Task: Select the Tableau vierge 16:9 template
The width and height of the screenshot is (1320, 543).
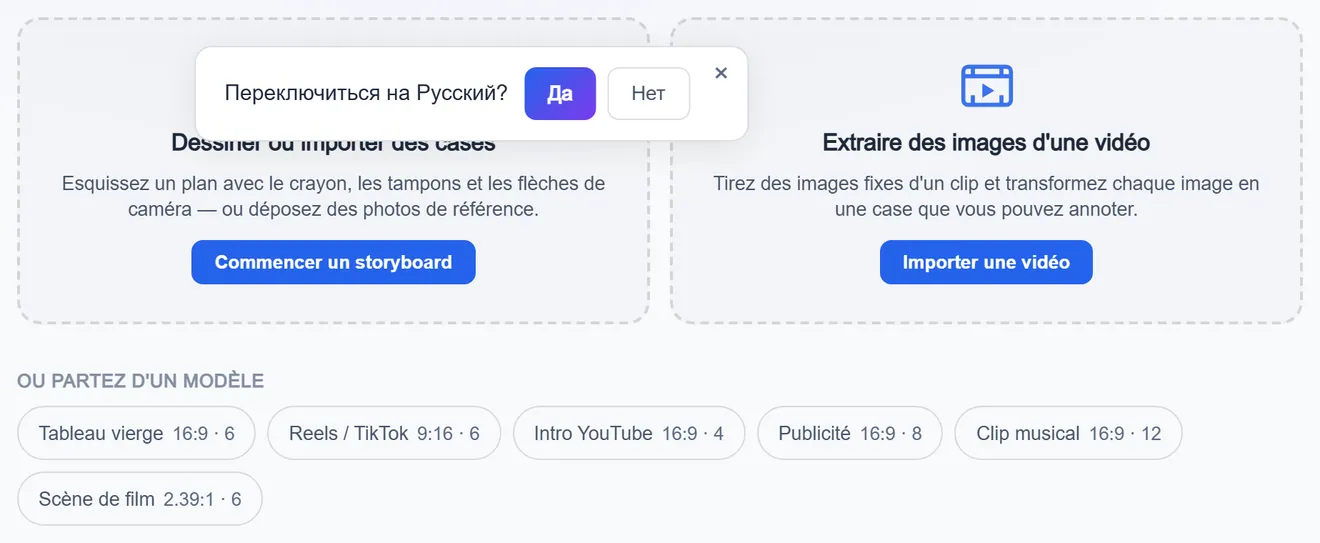Action: pyautogui.click(x=136, y=433)
